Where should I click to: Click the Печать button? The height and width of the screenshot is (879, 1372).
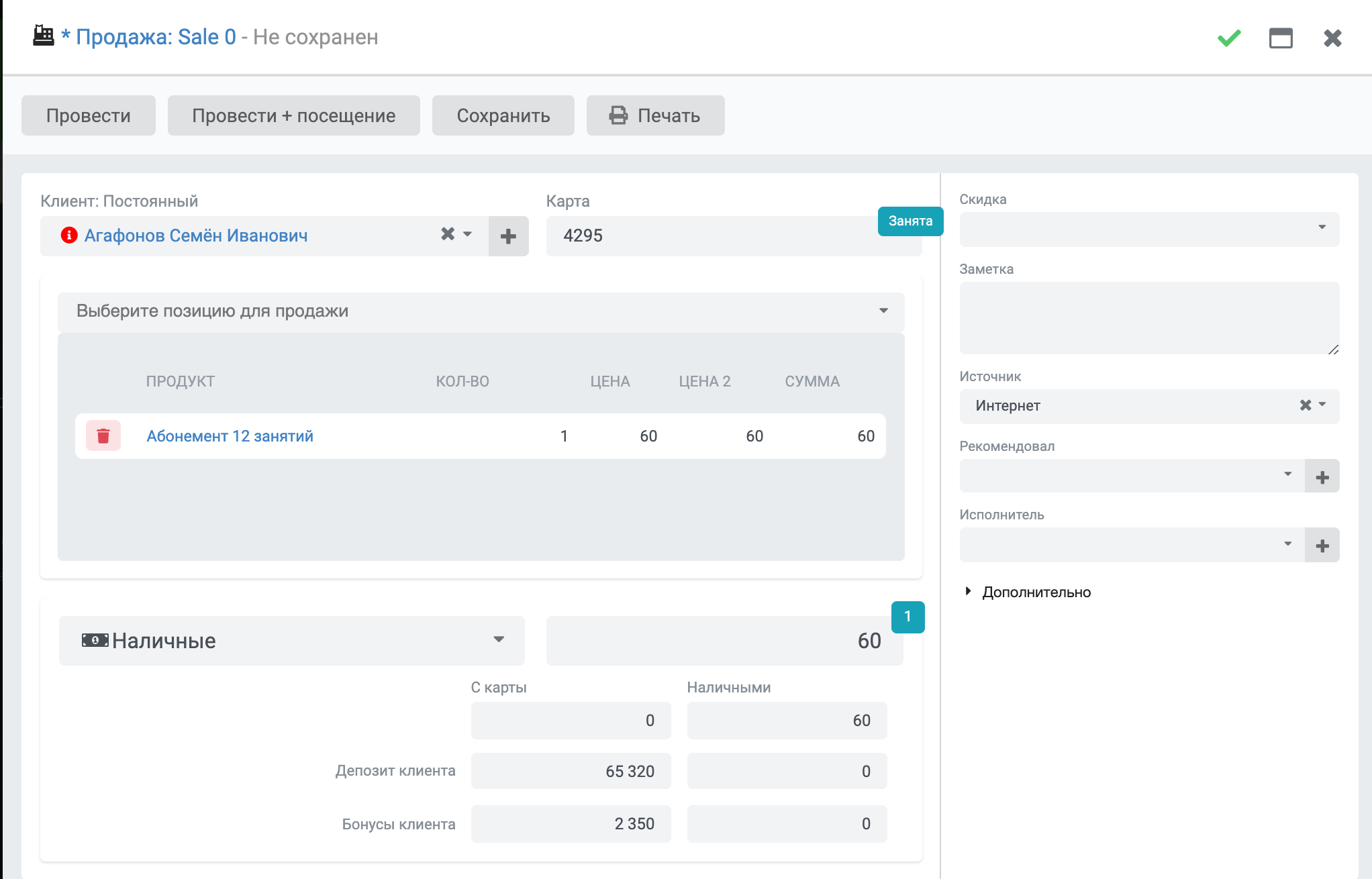coord(656,115)
